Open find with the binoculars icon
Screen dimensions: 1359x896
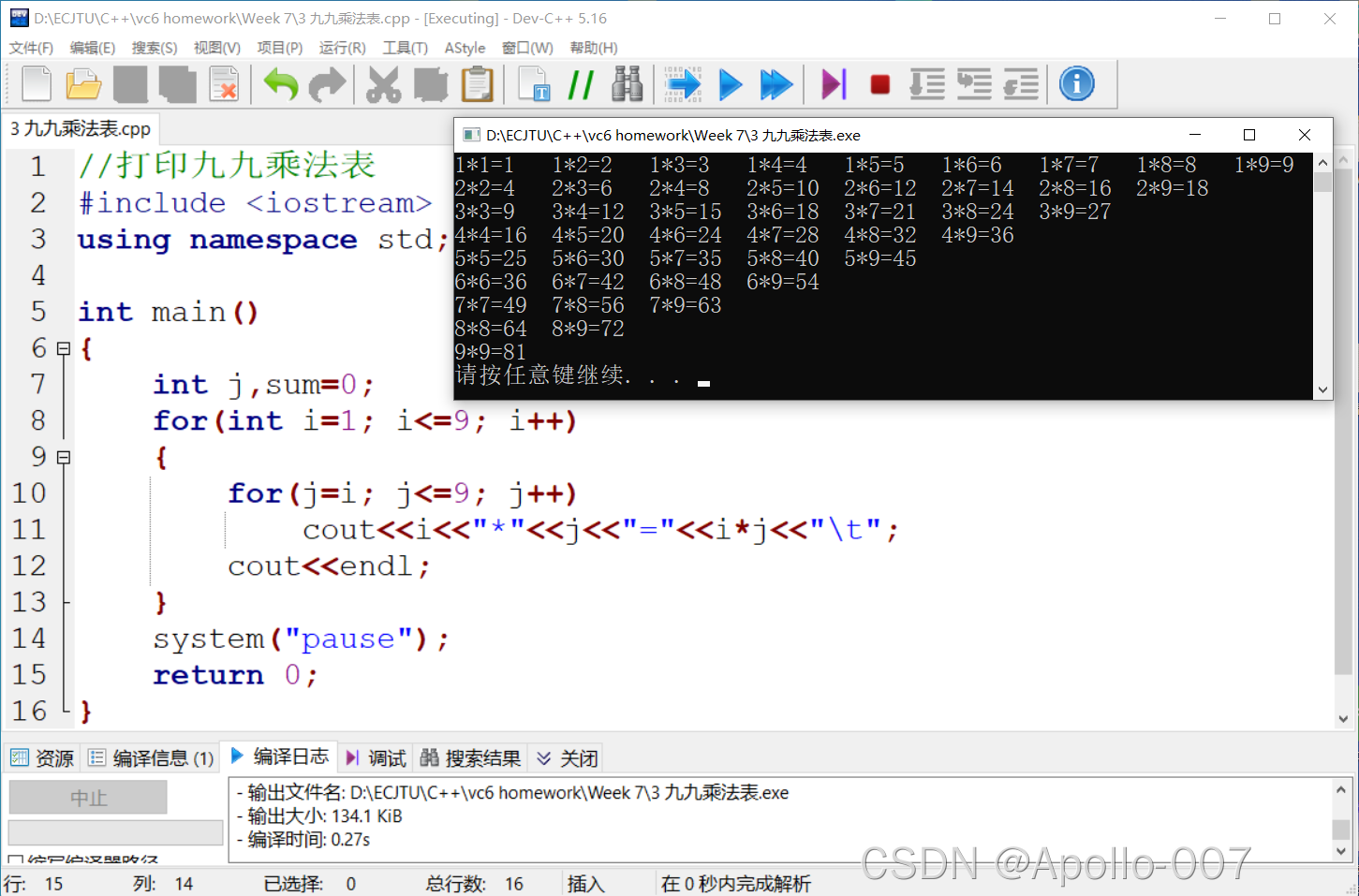(x=628, y=84)
